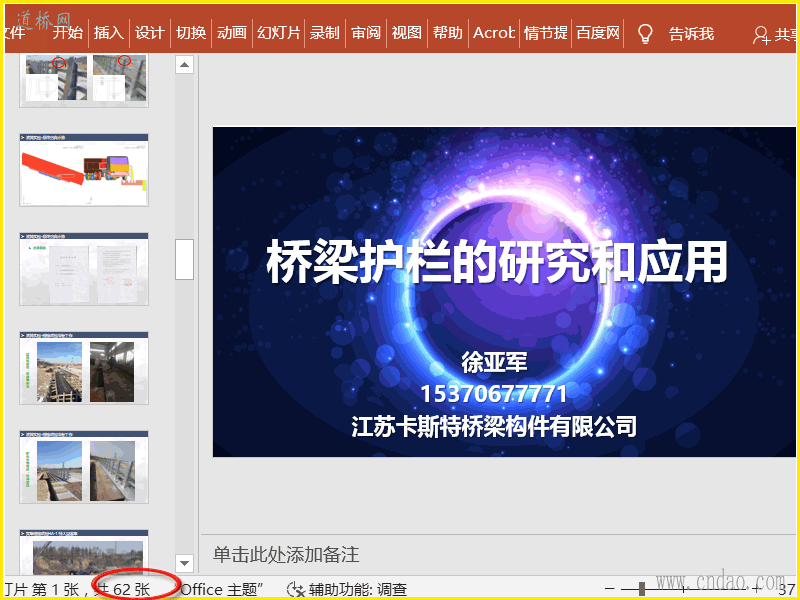Click the name text 徐亚军 on slide
The image size is (800, 600).
coord(493,362)
